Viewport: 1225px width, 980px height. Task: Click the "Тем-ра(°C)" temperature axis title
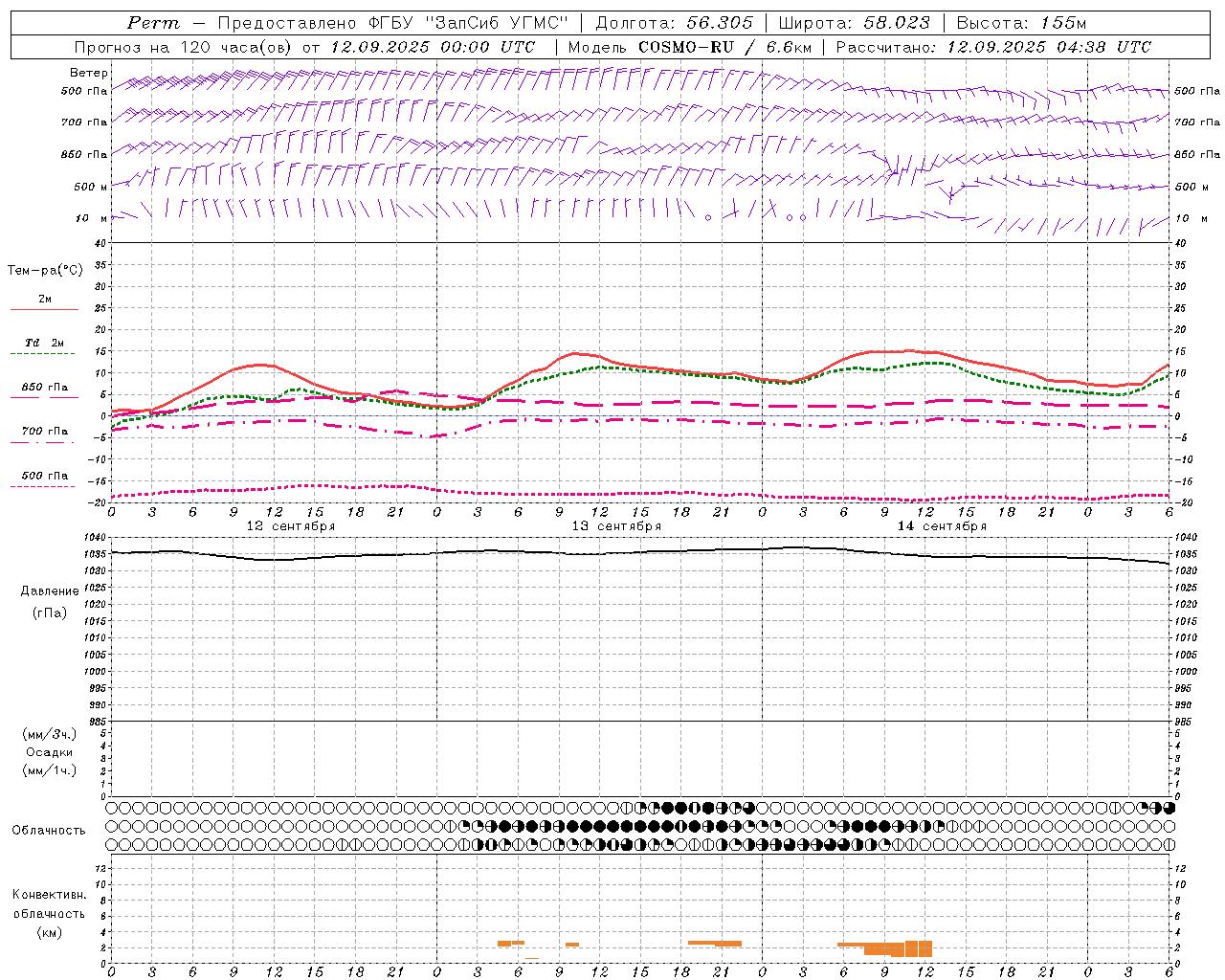tap(45, 271)
